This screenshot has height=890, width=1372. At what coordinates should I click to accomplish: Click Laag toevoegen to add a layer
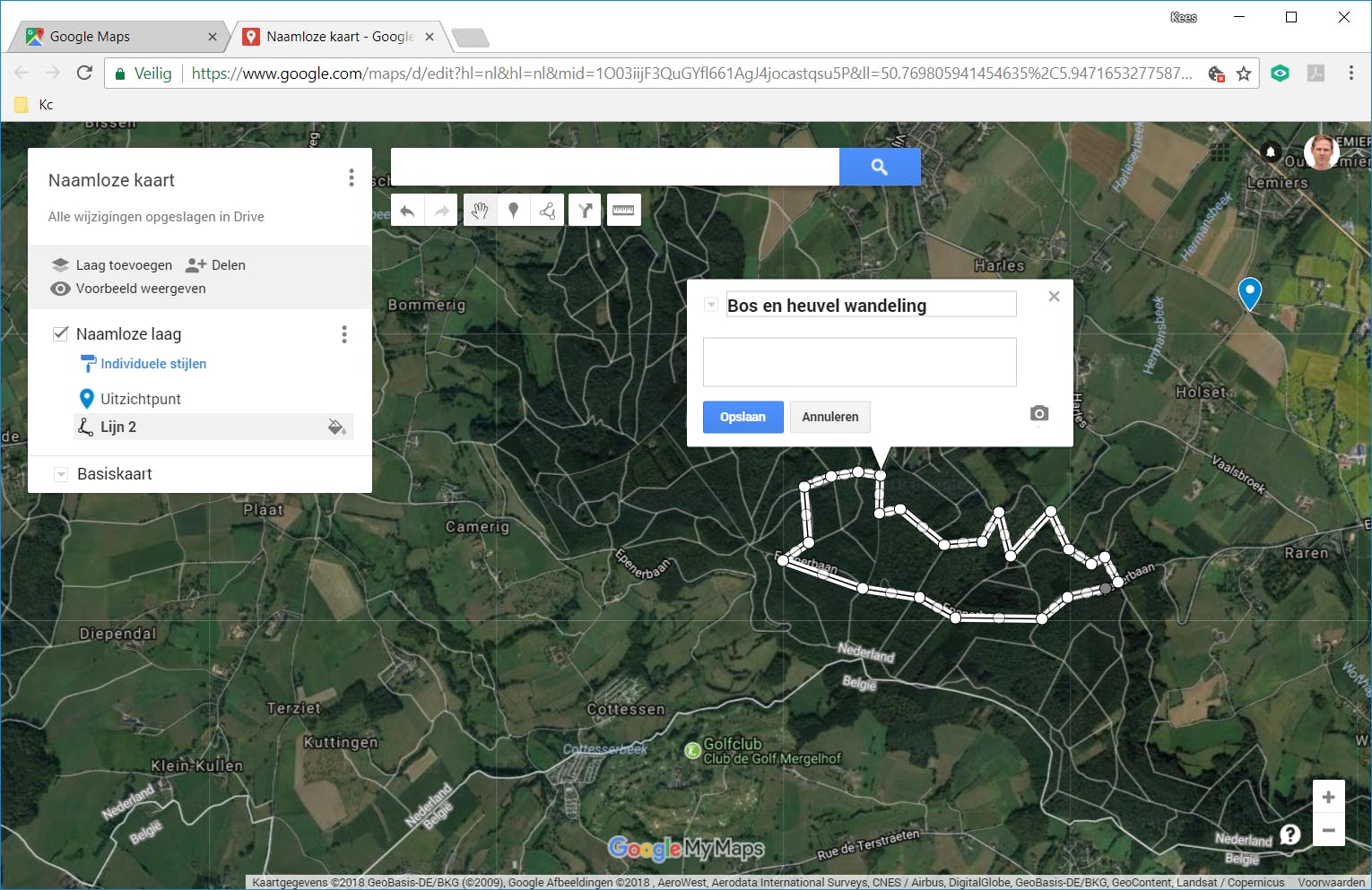click(x=112, y=265)
